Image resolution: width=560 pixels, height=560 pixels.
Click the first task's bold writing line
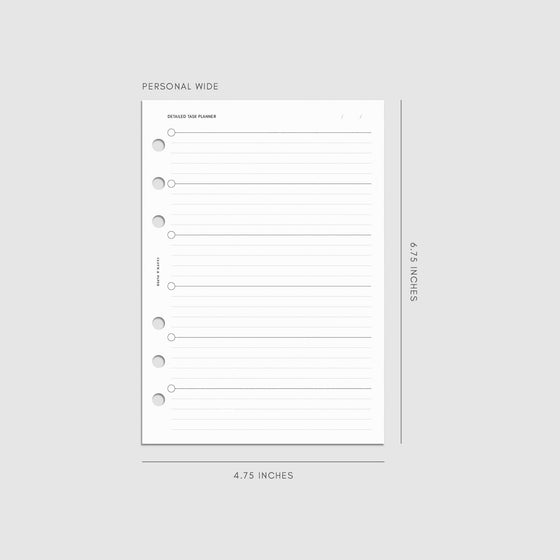pos(273,132)
